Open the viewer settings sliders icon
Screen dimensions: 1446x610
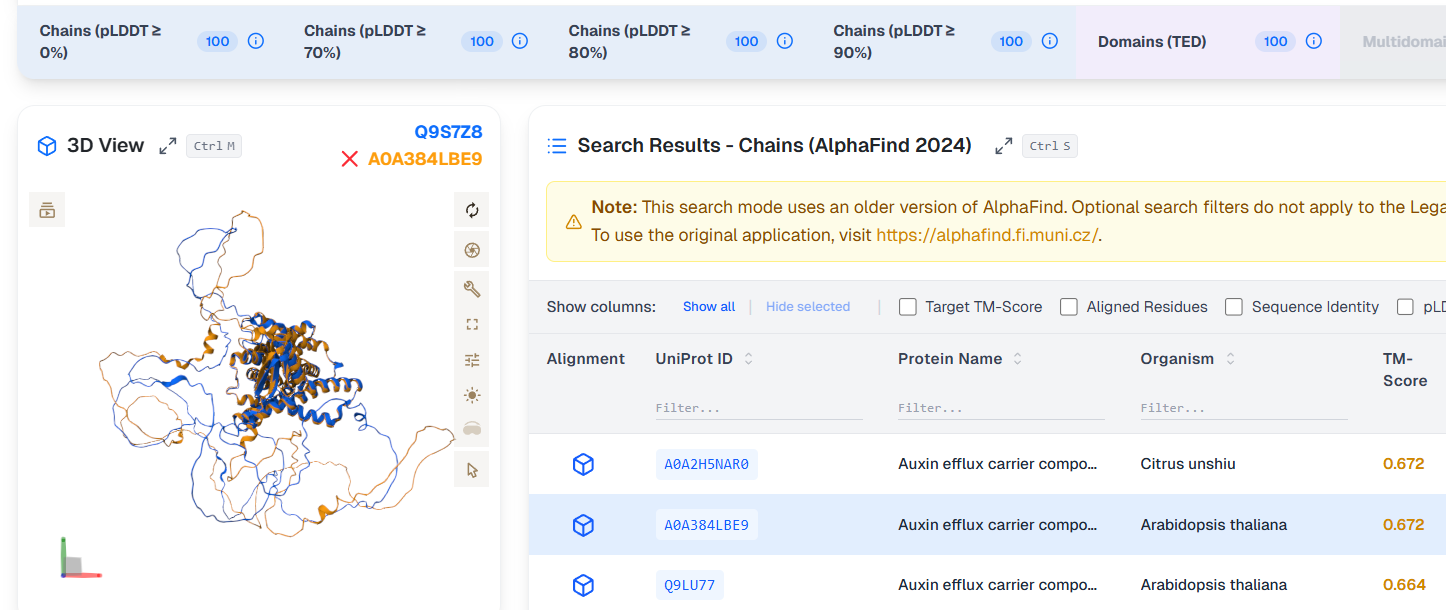(x=472, y=360)
